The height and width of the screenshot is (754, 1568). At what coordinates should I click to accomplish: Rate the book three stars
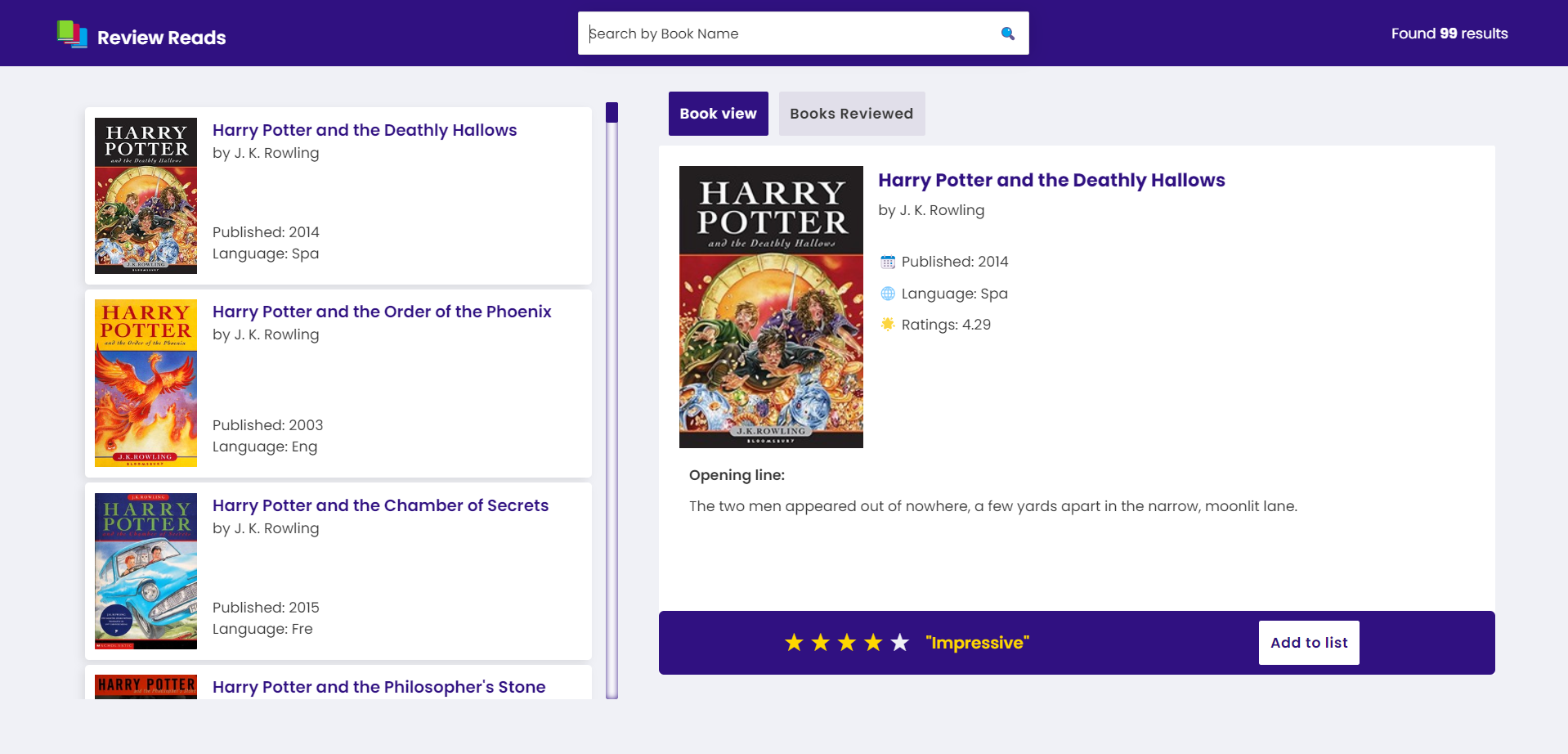point(847,643)
